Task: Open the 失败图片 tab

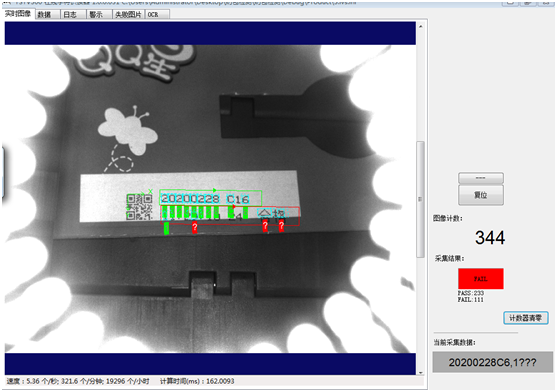Action: click(x=128, y=15)
